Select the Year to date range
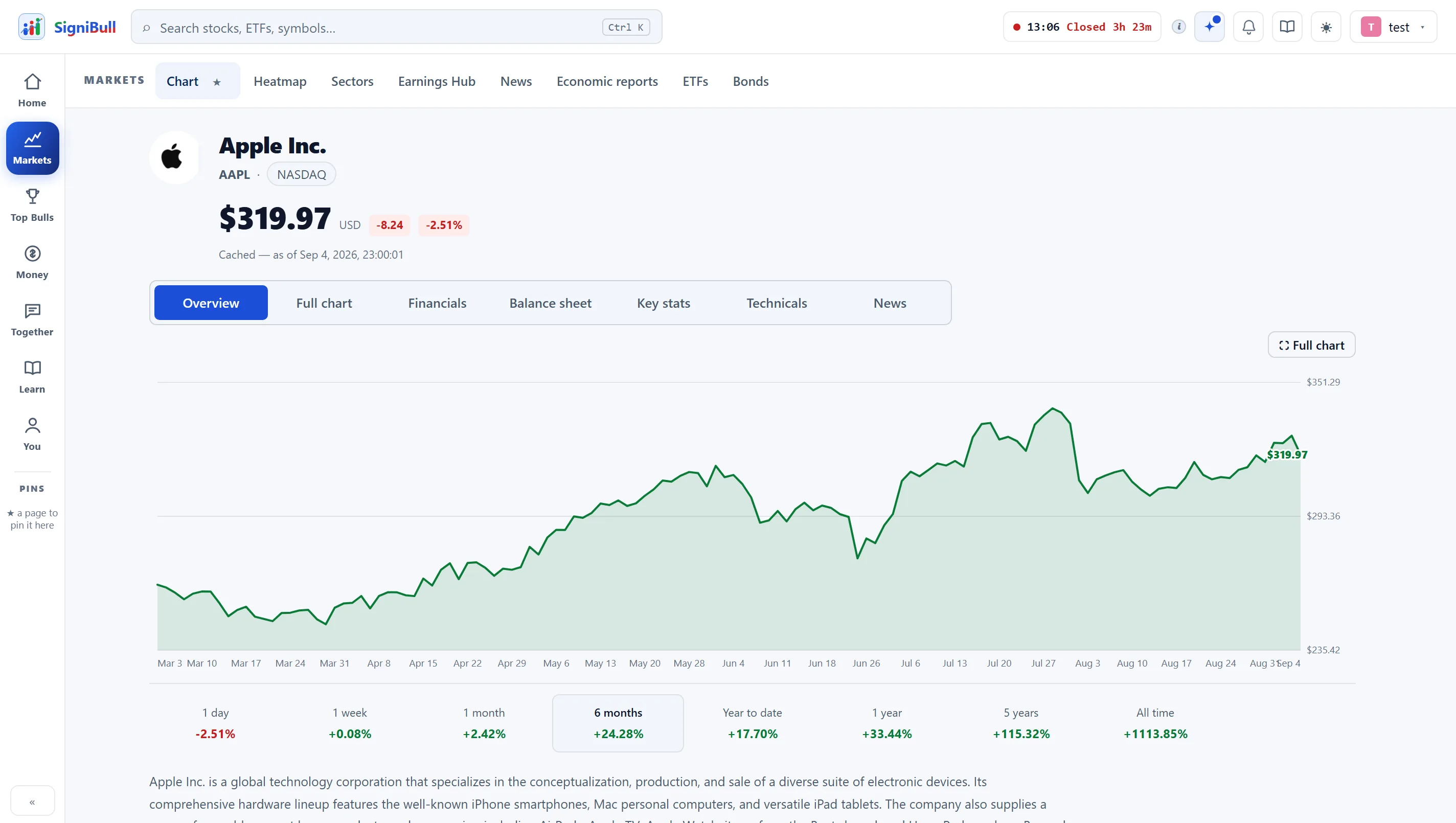The width and height of the screenshot is (1456, 823). (753, 723)
